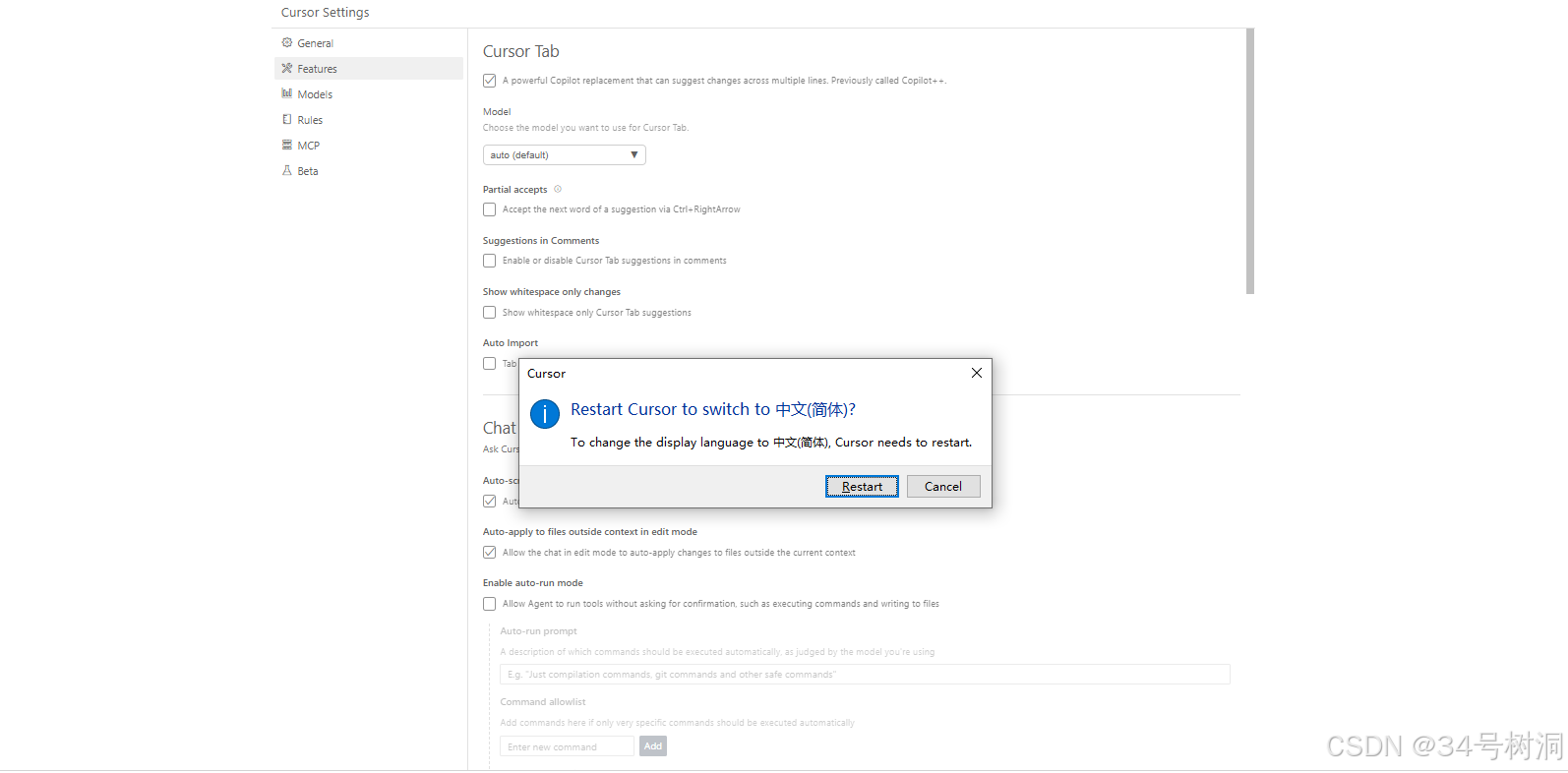Click Restart to switch language
This screenshot has height=773, width=1568.
point(862,487)
